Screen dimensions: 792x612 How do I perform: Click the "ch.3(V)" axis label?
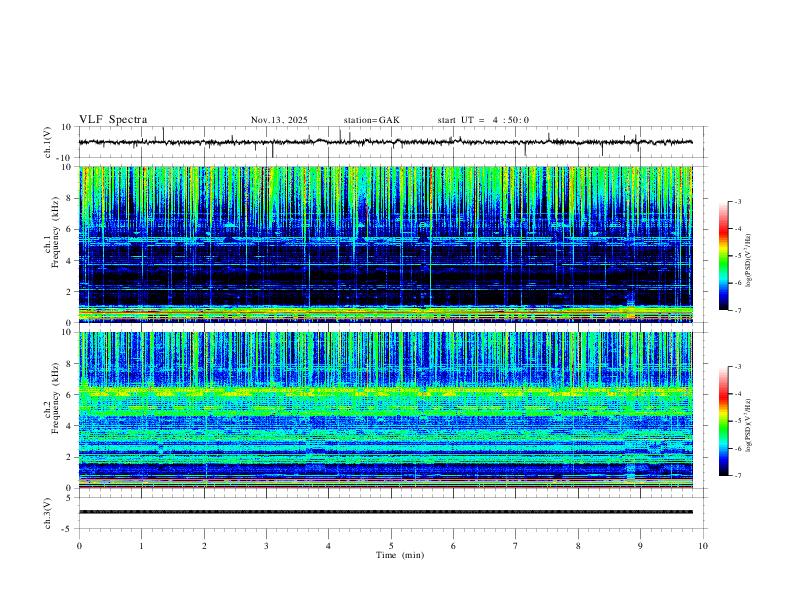[48, 513]
